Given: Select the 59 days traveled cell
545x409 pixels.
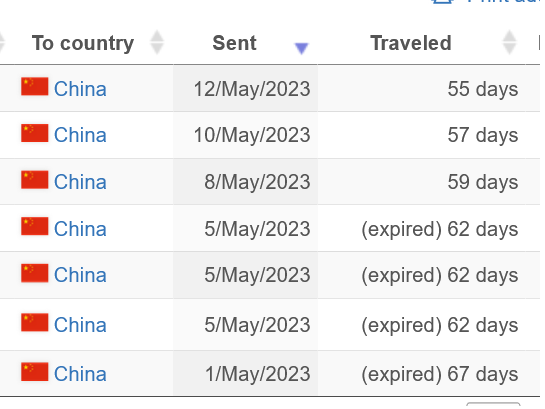Looking at the screenshot, I should 421,182.
